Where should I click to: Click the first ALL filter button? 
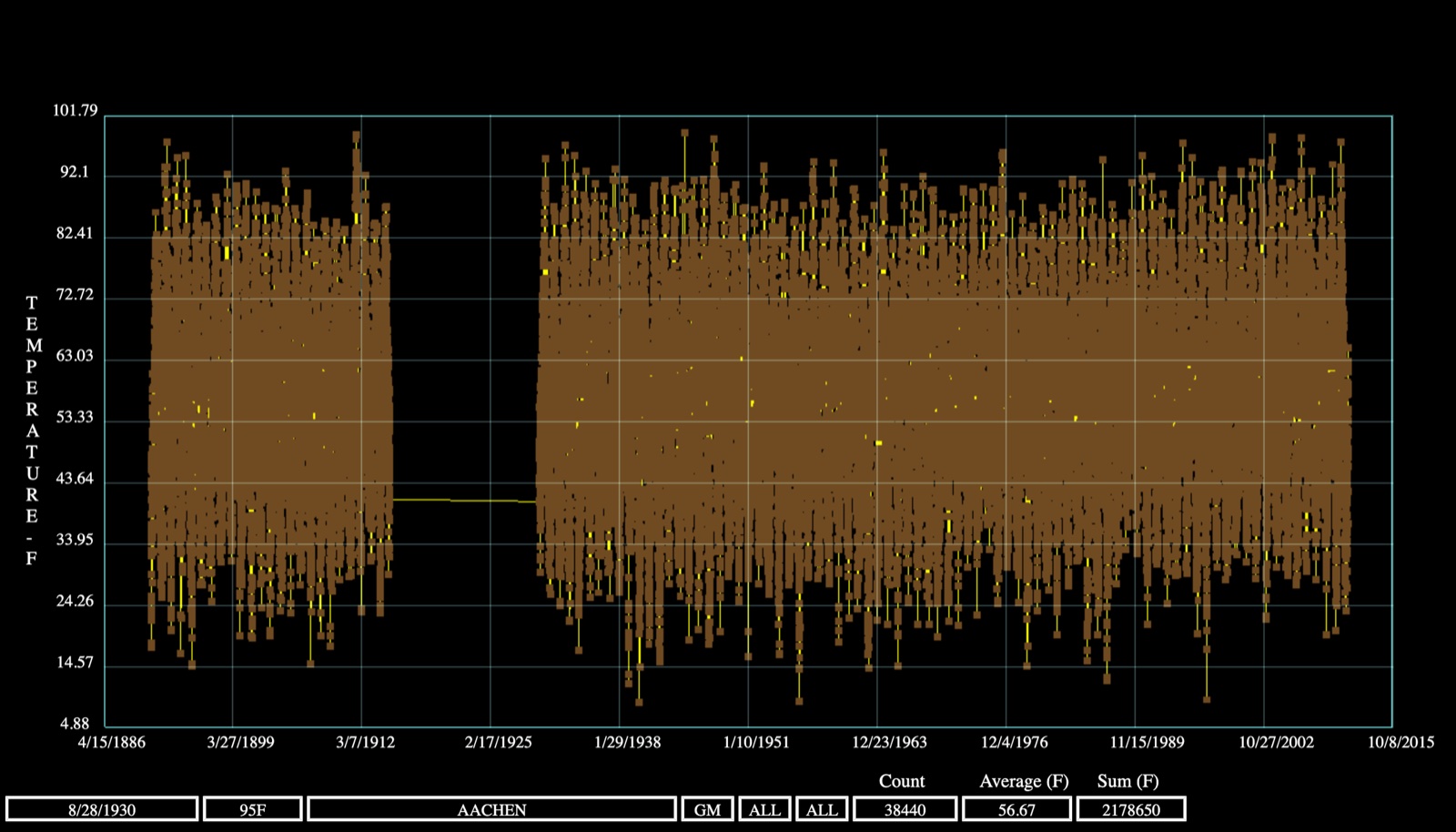(x=764, y=809)
